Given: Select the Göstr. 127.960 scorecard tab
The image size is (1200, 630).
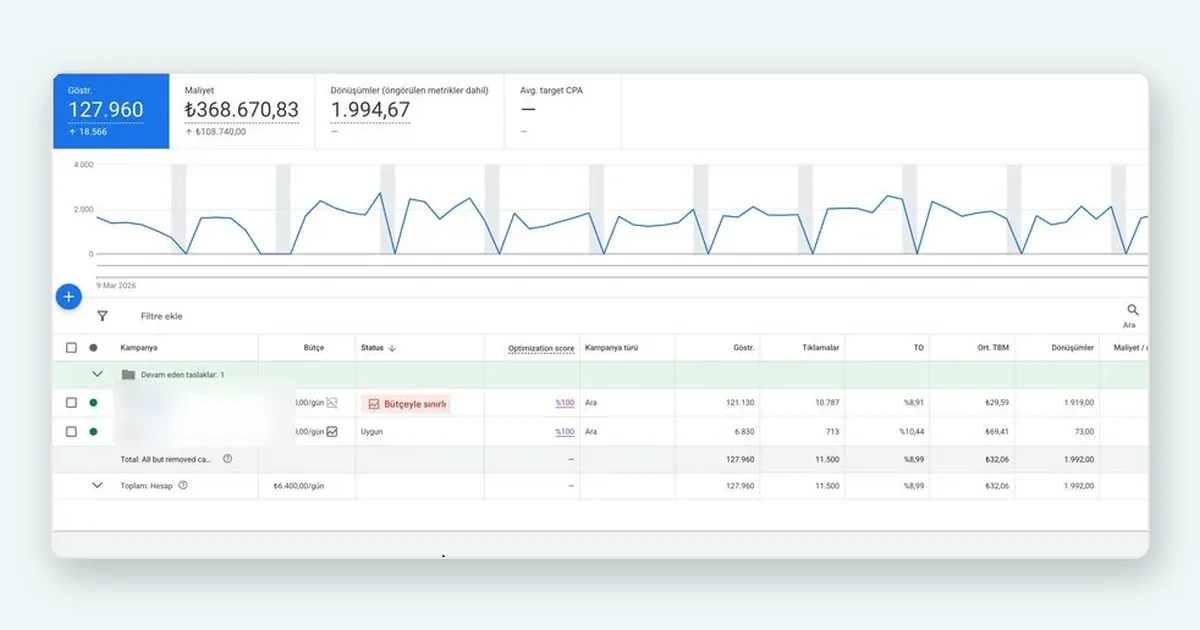Looking at the screenshot, I should pyautogui.click(x=111, y=111).
